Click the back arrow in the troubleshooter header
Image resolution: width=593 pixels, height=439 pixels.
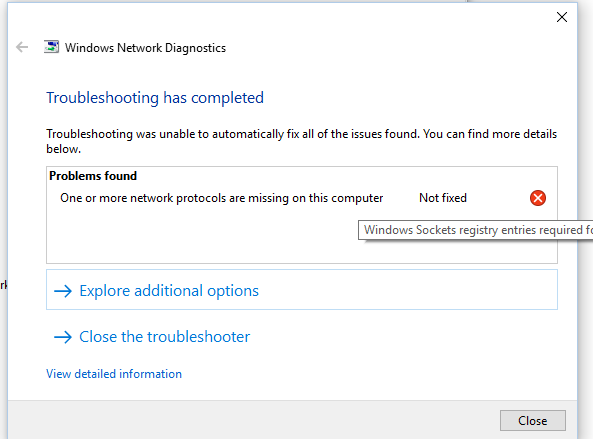click(22, 47)
